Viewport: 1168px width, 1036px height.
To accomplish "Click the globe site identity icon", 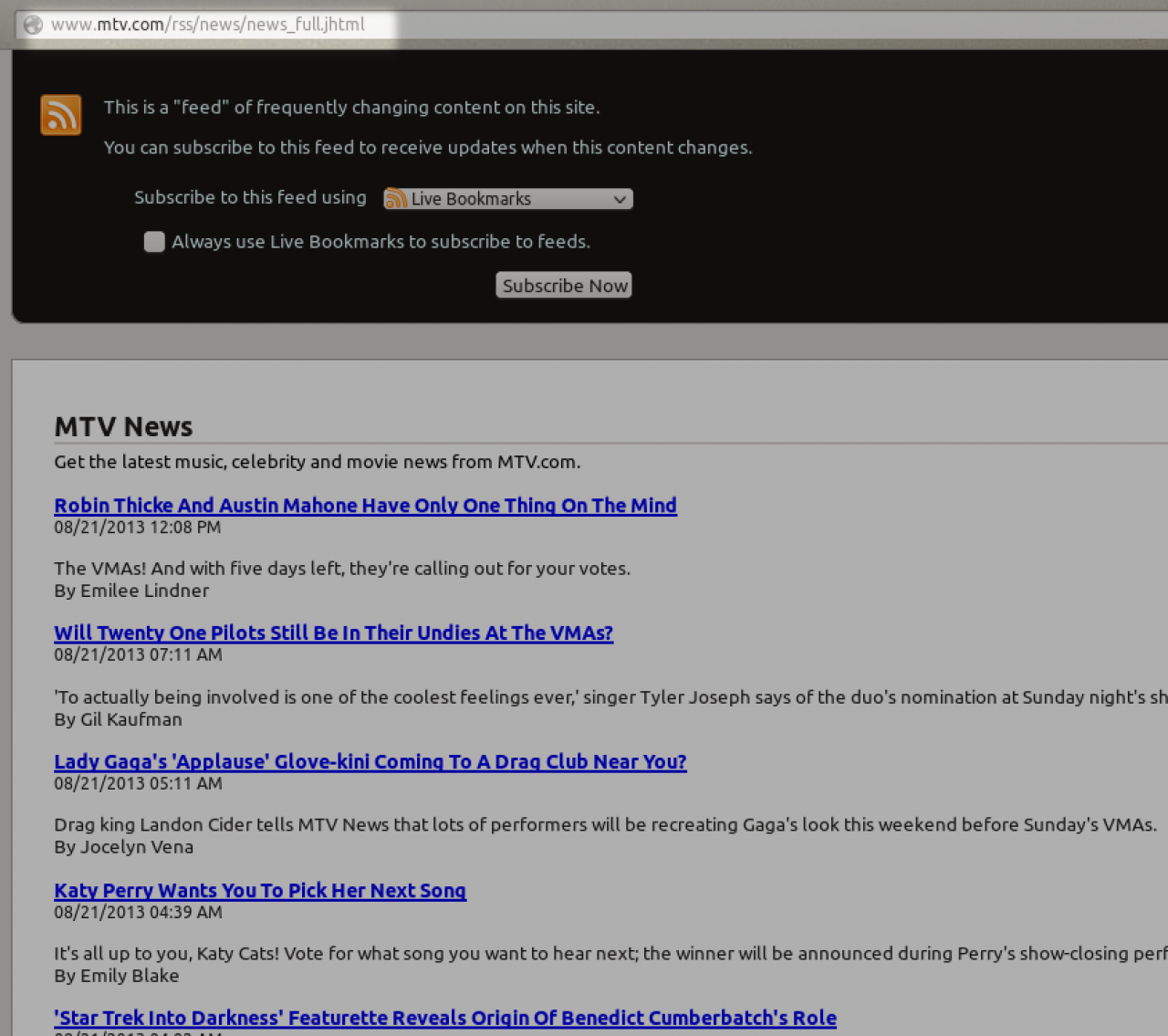I will (33, 25).
